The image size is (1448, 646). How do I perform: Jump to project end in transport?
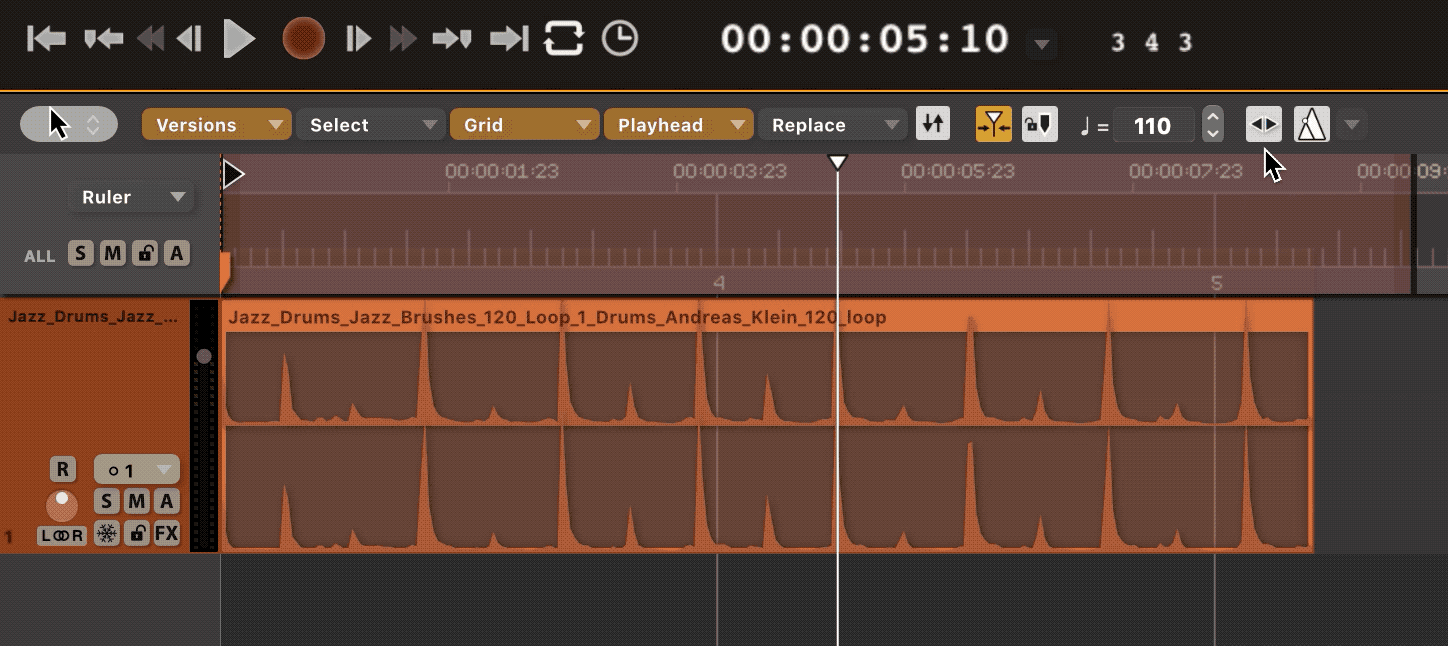(x=509, y=39)
